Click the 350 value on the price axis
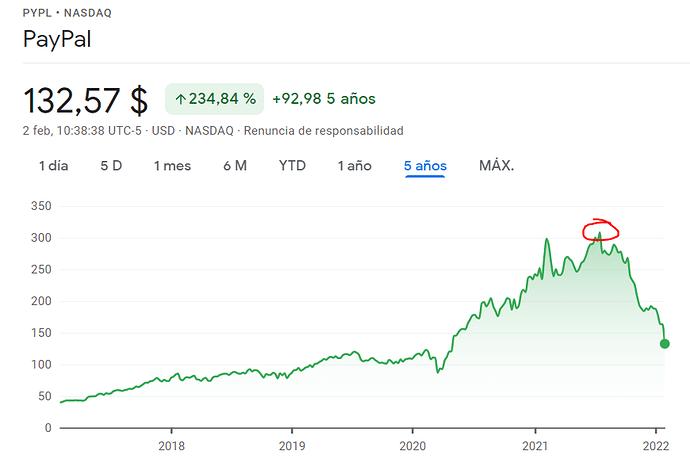 click(41, 206)
